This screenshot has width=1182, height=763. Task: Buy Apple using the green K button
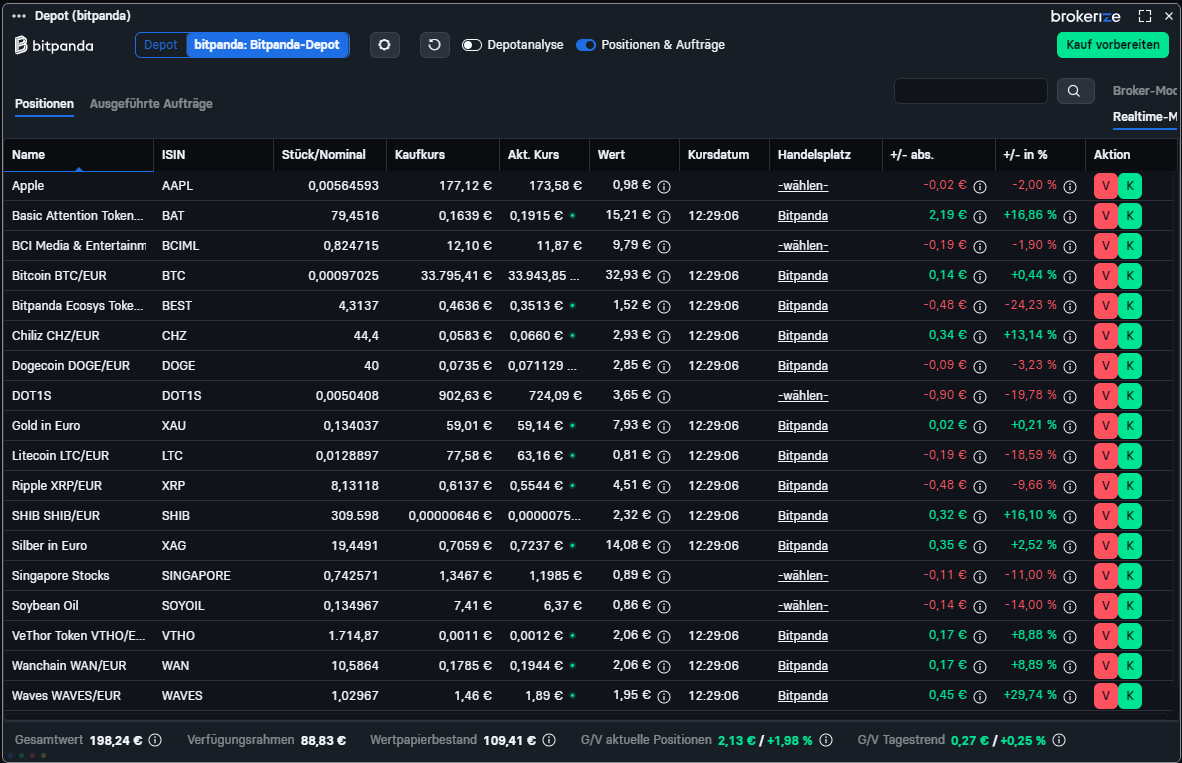tap(1130, 186)
